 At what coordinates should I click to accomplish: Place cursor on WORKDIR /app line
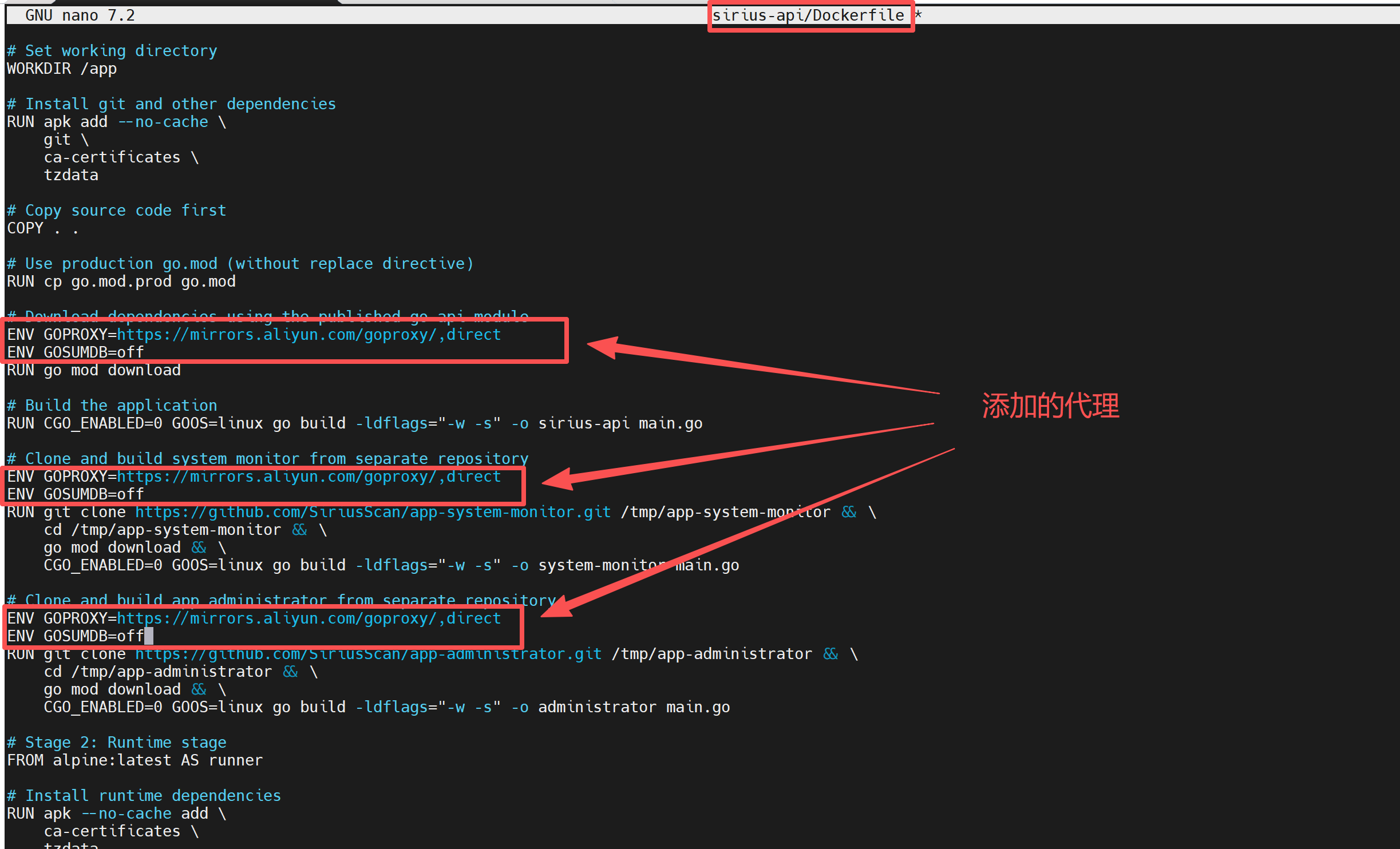(x=62, y=69)
